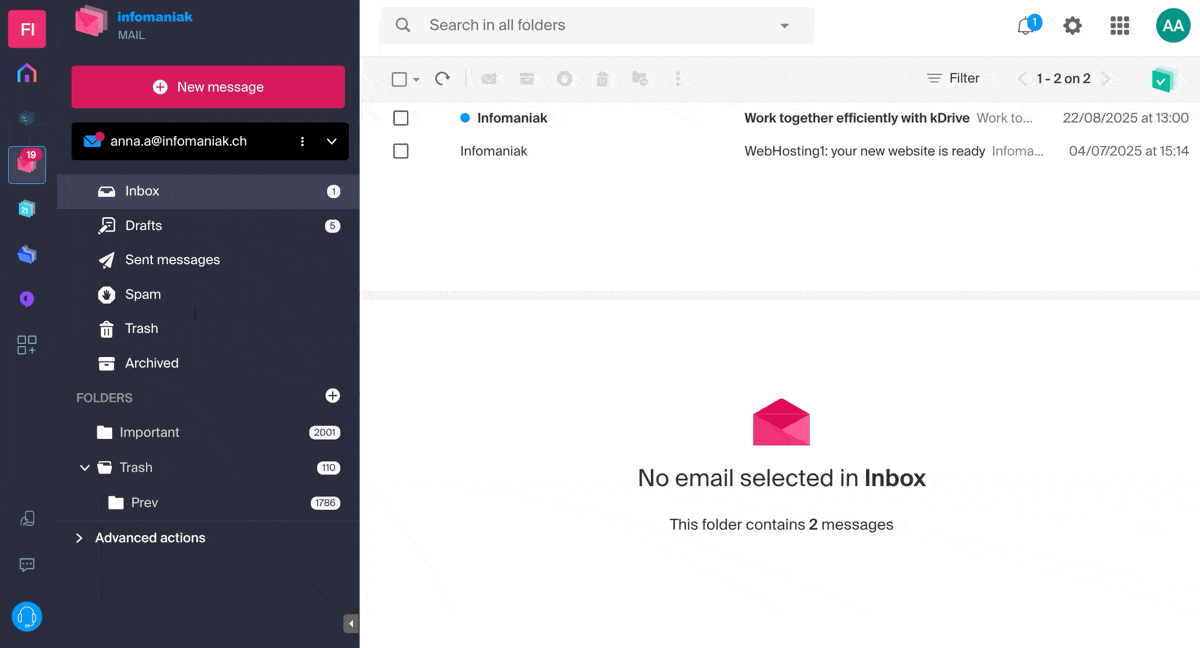Image resolution: width=1200 pixels, height=648 pixels.
Task: Toggle the blue unread dot on the kDrive email
Action: click(465, 118)
